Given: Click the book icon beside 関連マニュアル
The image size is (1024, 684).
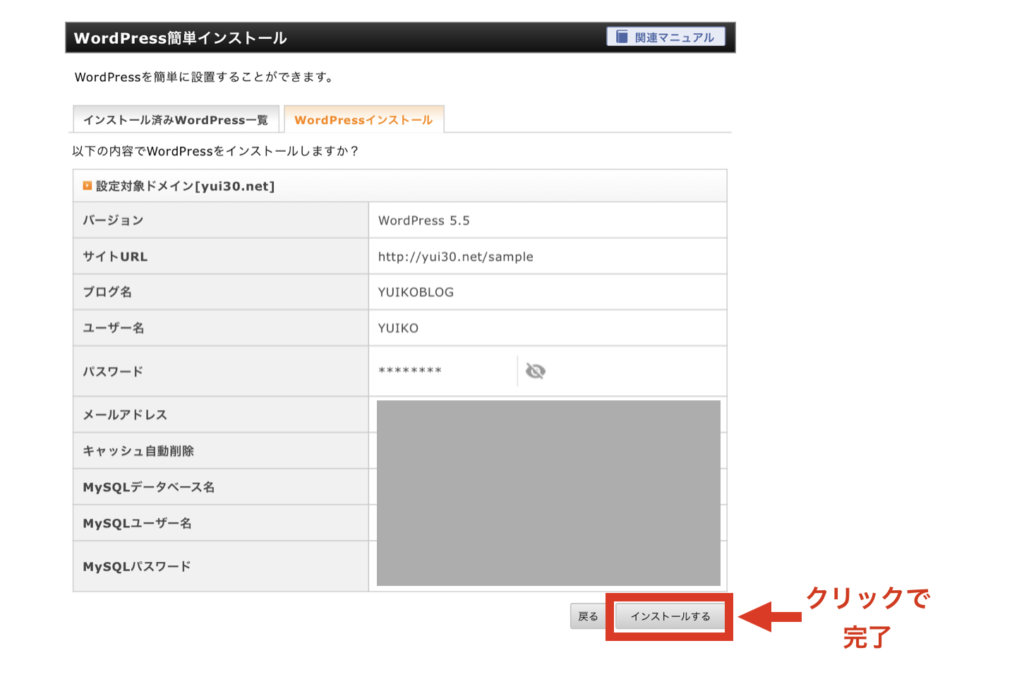Looking at the screenshot, I should (622, 37).
